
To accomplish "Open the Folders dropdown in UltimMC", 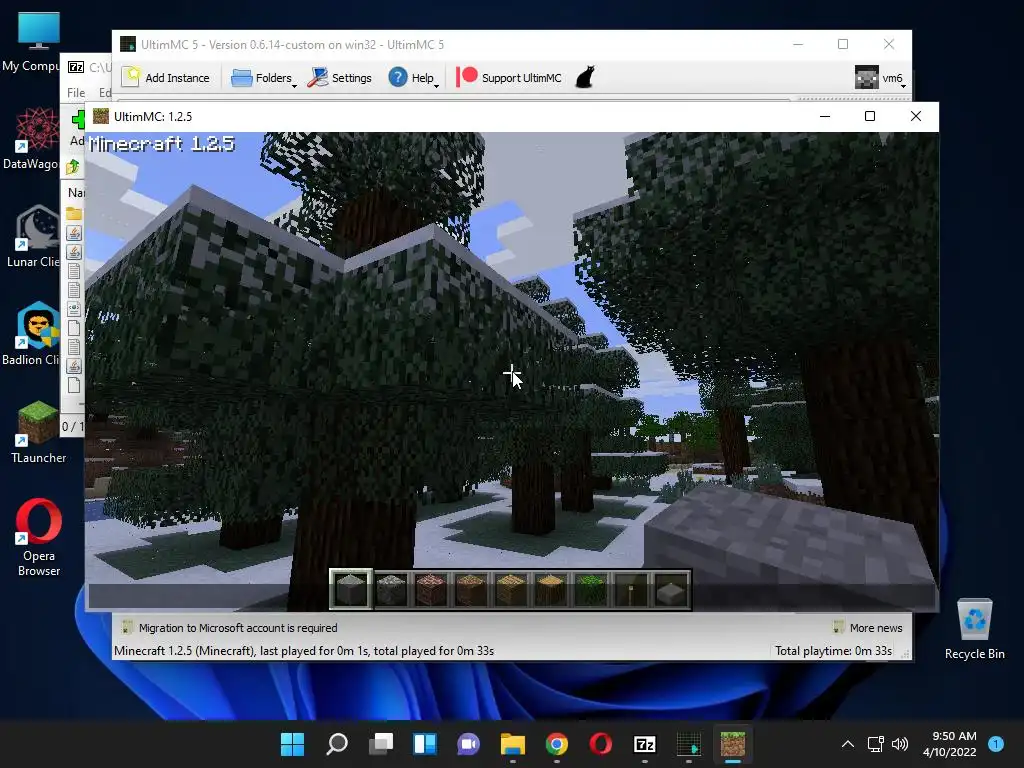I will pos(263,78).
